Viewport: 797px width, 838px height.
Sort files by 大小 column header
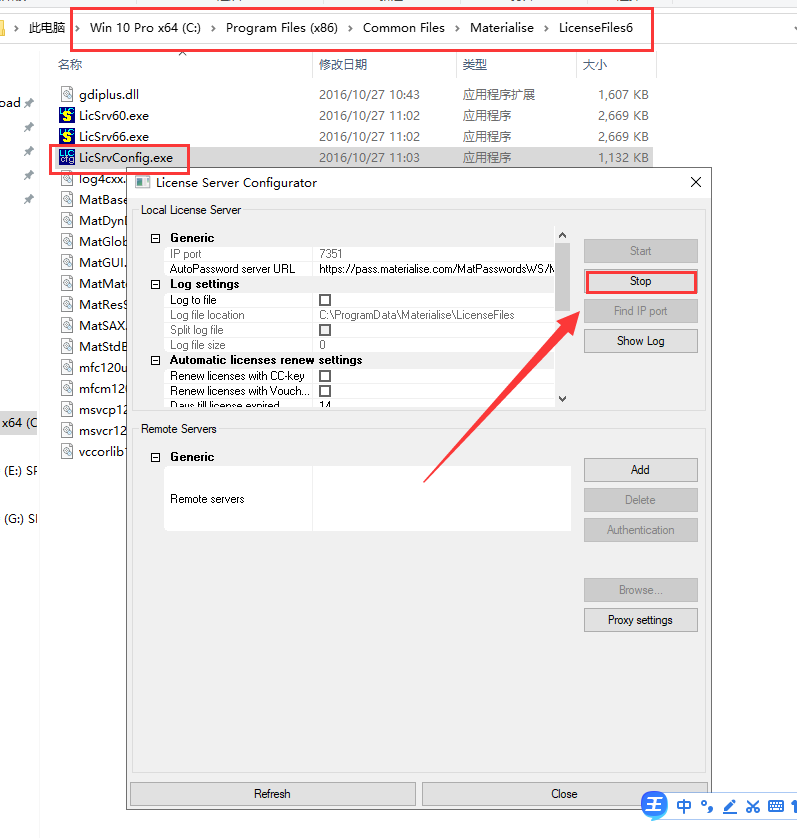pyautogui.click(x=595, y=65)
